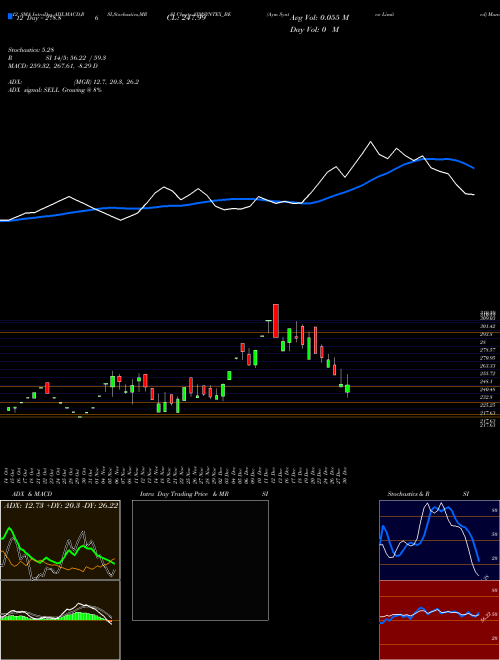Screen dimensions: 500x660
Task: Click 'ADX signal: SELL Growing @ 8%' text
Action: tap(55, 90)
